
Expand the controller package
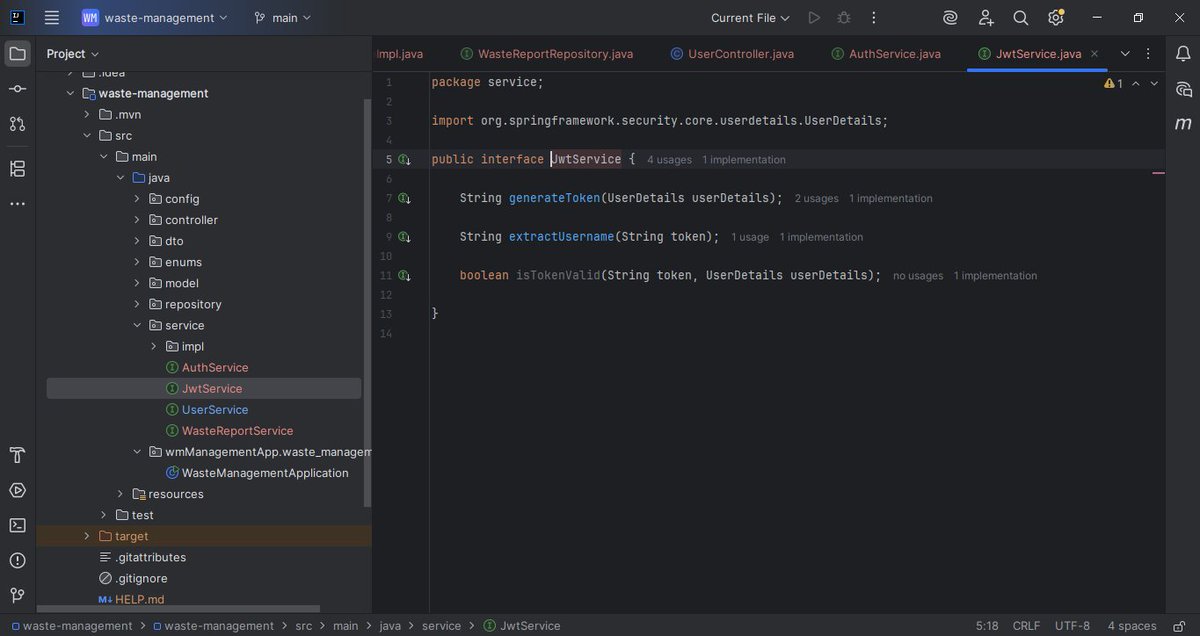[137, 220]
